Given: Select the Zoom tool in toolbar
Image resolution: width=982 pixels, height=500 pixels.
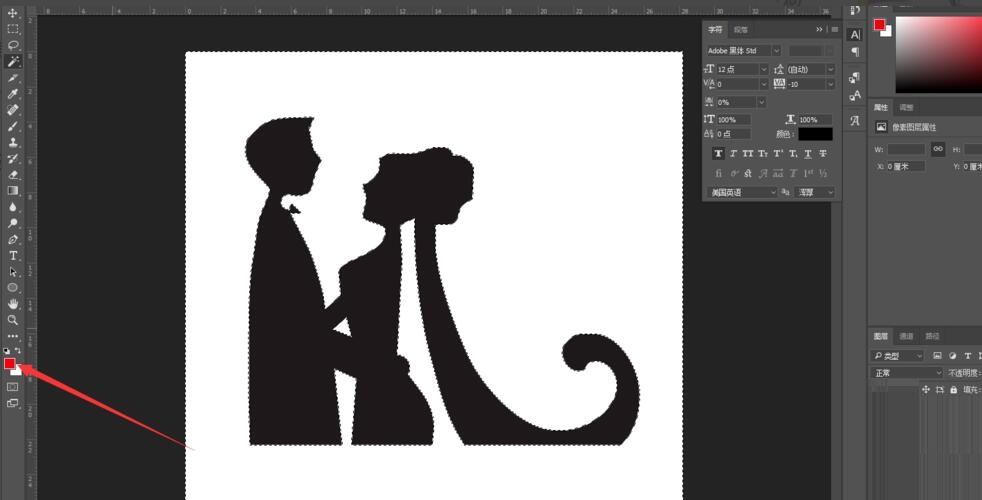Looking at the screenshot, I should 13,320.
